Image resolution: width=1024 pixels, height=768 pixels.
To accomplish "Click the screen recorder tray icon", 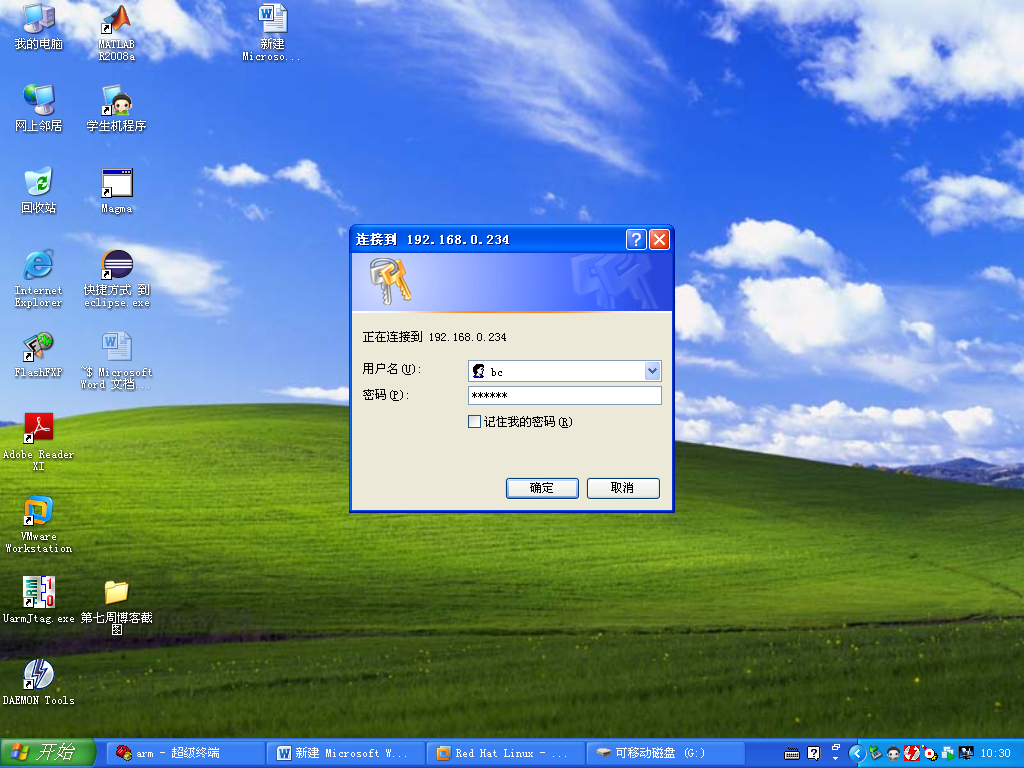I will click(x=930, y=754).
